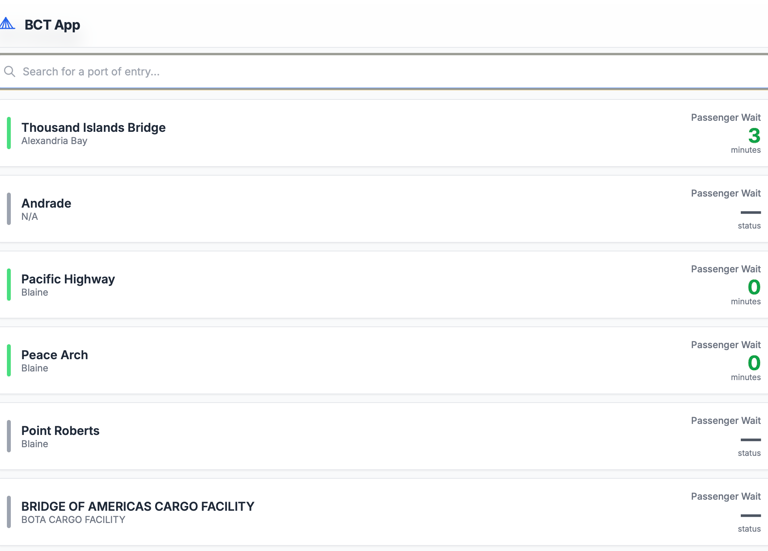Click the Andrade passenger wait status dash
This screenshot has height=551, width=768.
click(x=750, y=212)
